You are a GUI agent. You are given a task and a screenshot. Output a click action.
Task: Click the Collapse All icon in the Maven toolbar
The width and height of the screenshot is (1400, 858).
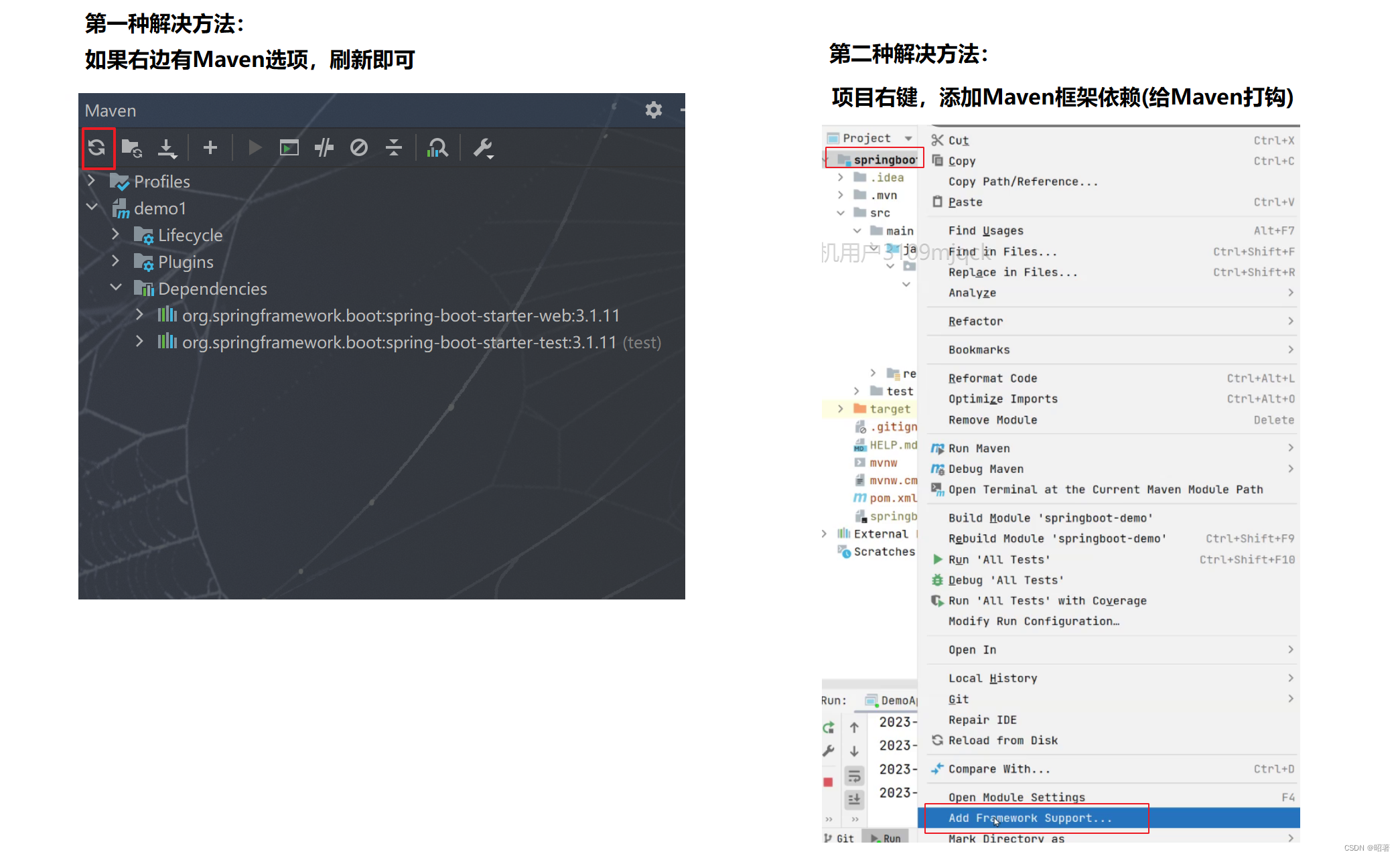pos(394,147)
